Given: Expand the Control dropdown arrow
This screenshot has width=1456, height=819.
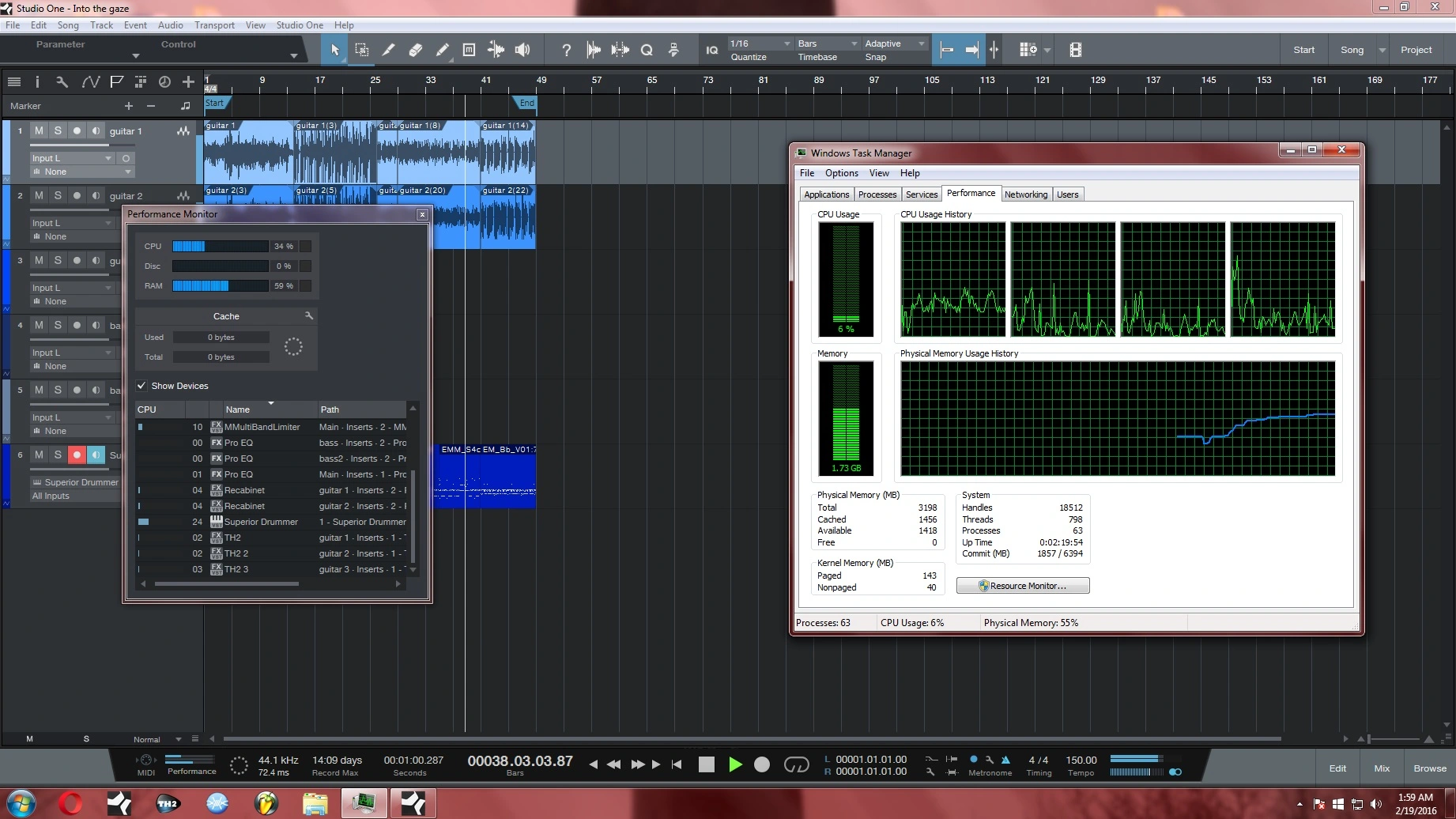Looking at the screenshot, I should (x=294, y=55).
